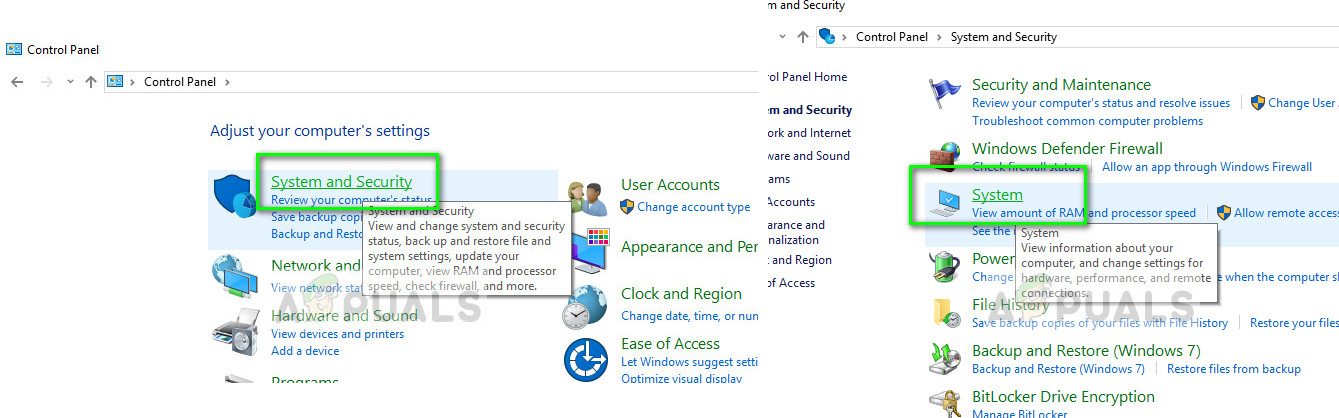
Task: Expand the chevron after Control Panel breadcrumb
Action: point(228,82)
